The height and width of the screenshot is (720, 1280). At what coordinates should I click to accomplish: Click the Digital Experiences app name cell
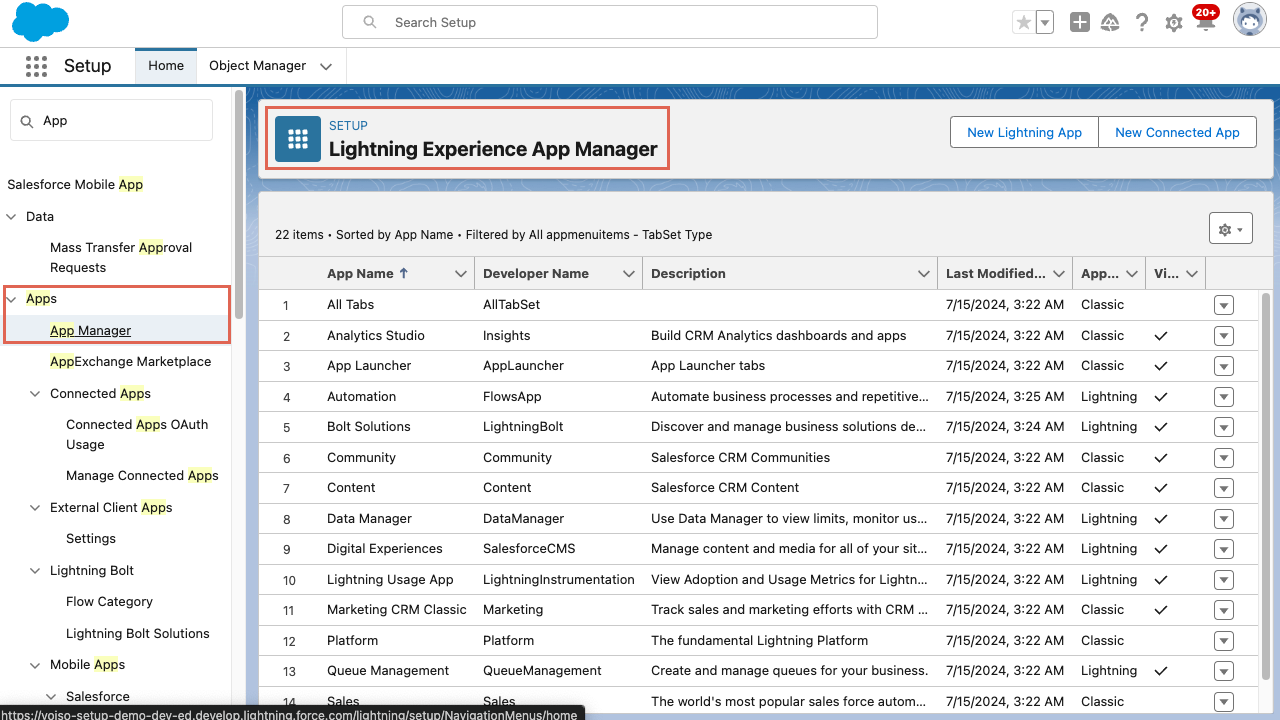point(384,549)
